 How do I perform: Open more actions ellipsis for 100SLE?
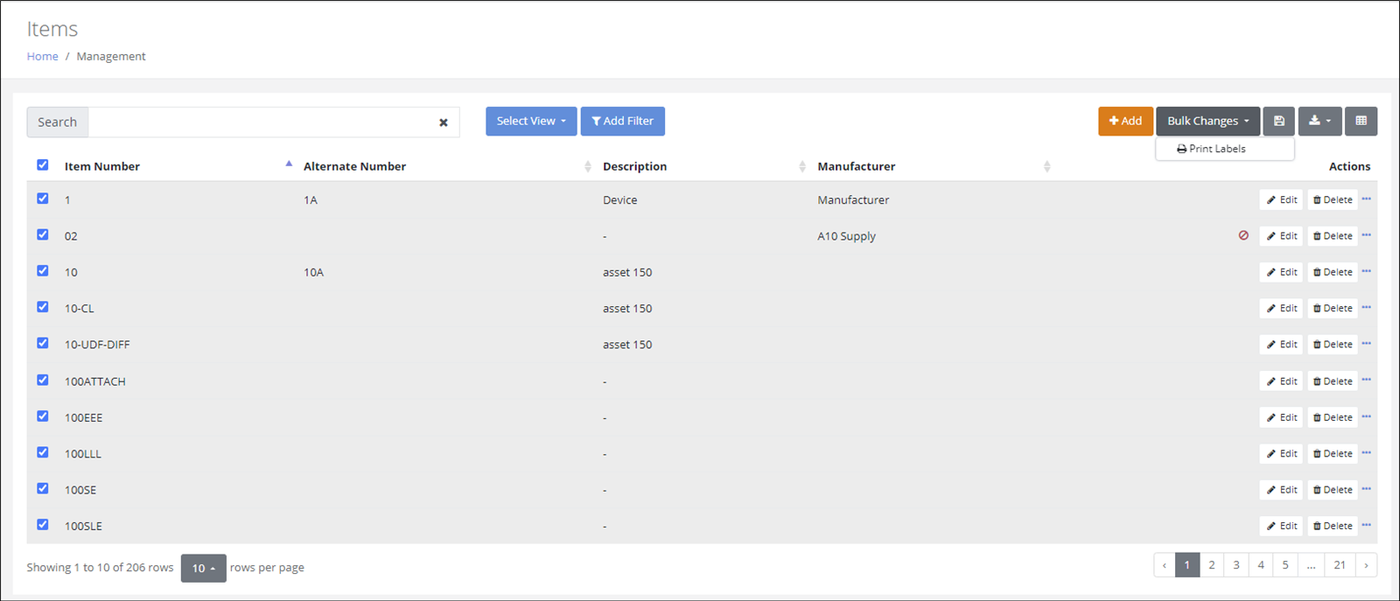1366,525
